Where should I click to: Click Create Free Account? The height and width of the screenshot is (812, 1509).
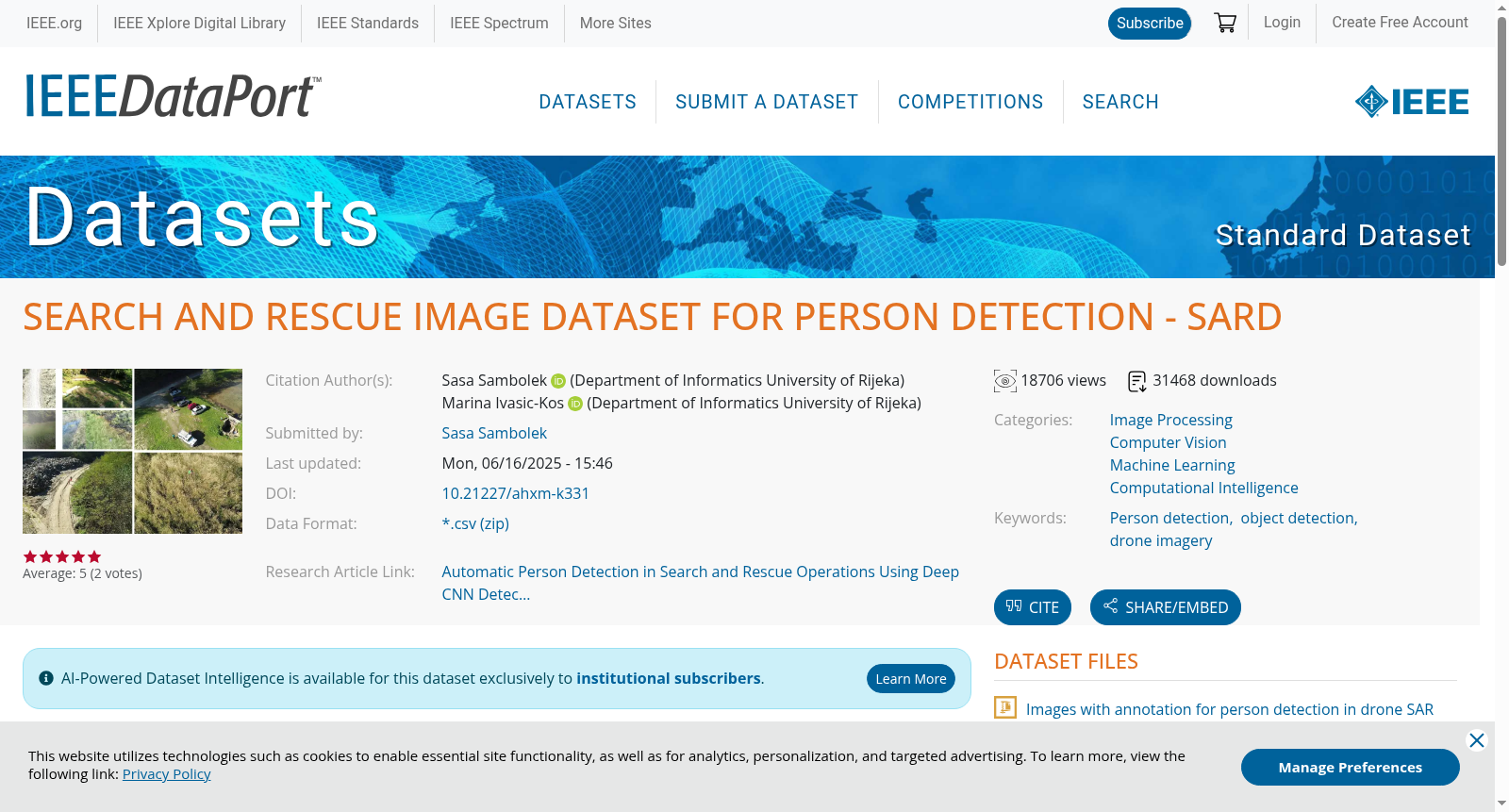tap(1400, 22)
